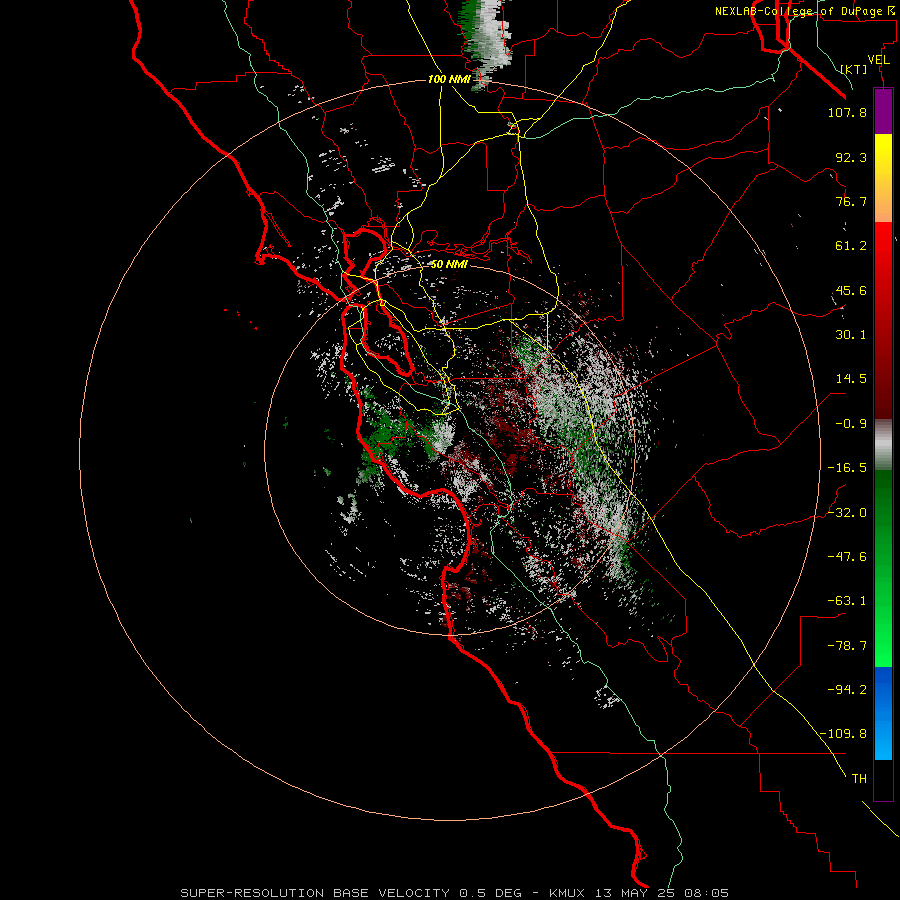
Task: Click the -32.0 velocity scale value
Action: (847, 513)
